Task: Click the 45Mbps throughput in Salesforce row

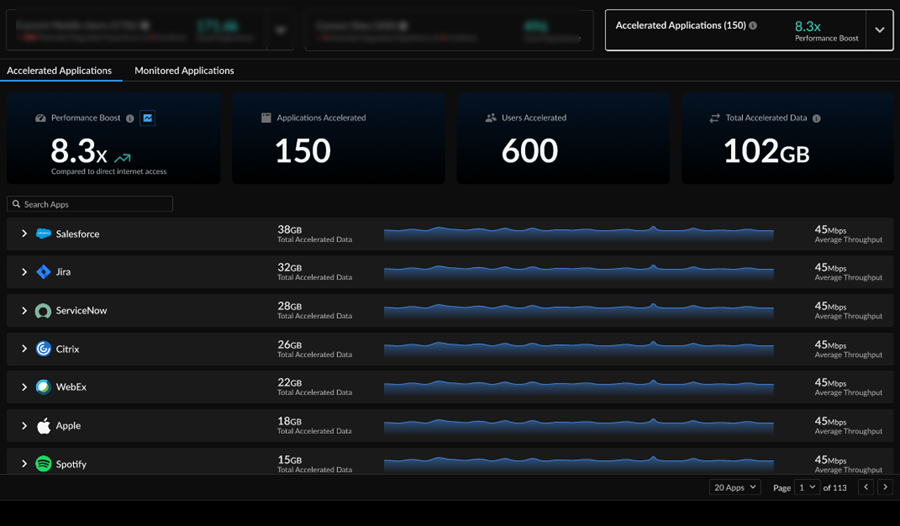Action: (830, 230)
